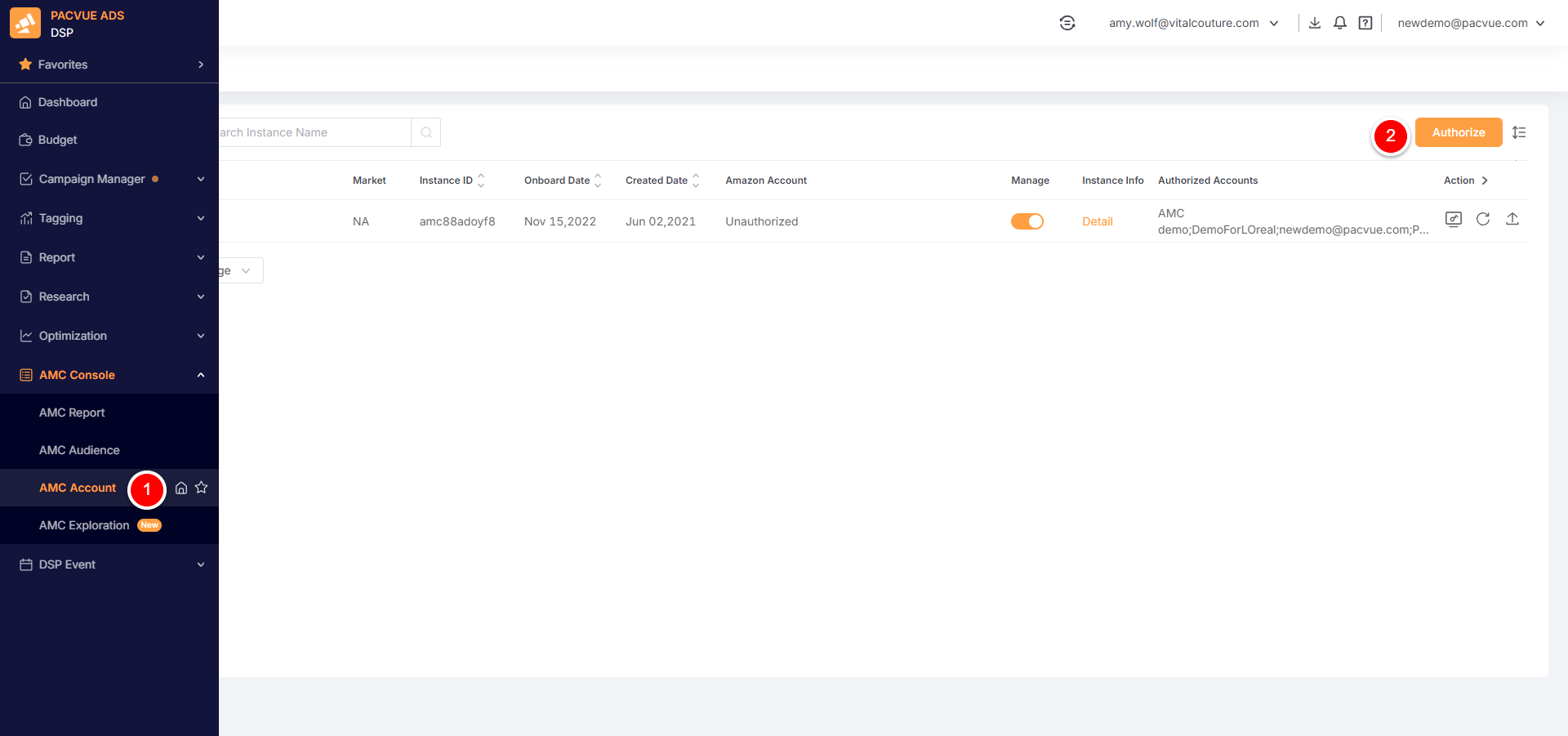This screenshot has height=736, width=1568.
Task: Expand the Action column arrow
Action: pyautogui.click(x=1485, y=181)
